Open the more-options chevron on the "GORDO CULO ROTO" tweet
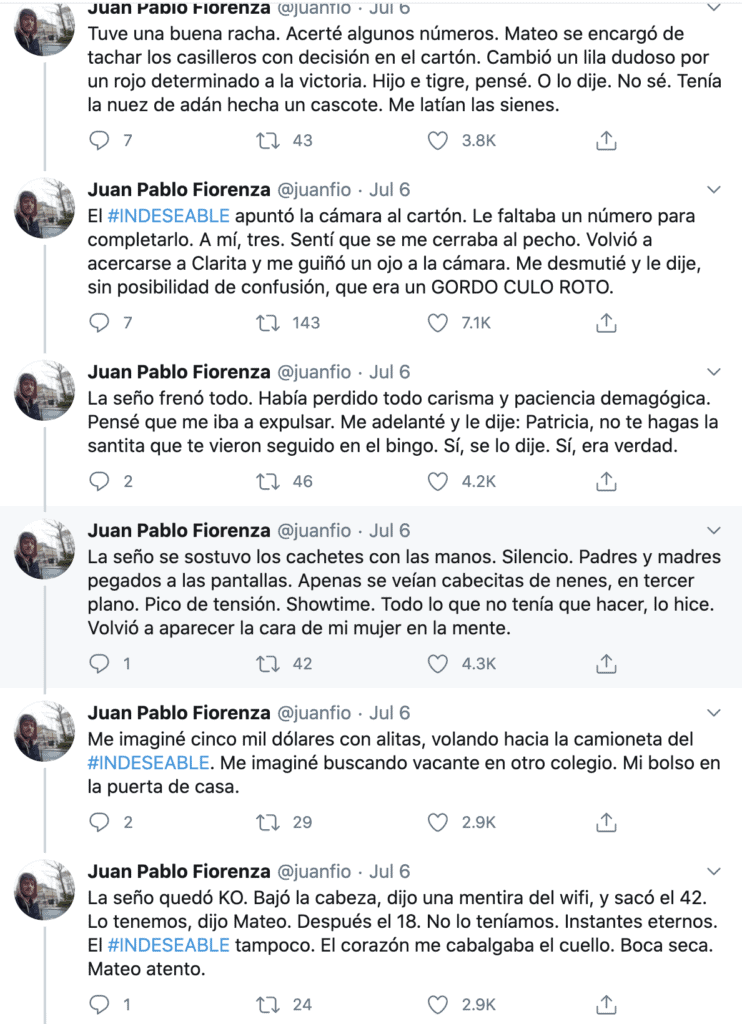 click(x=714, y=189)
